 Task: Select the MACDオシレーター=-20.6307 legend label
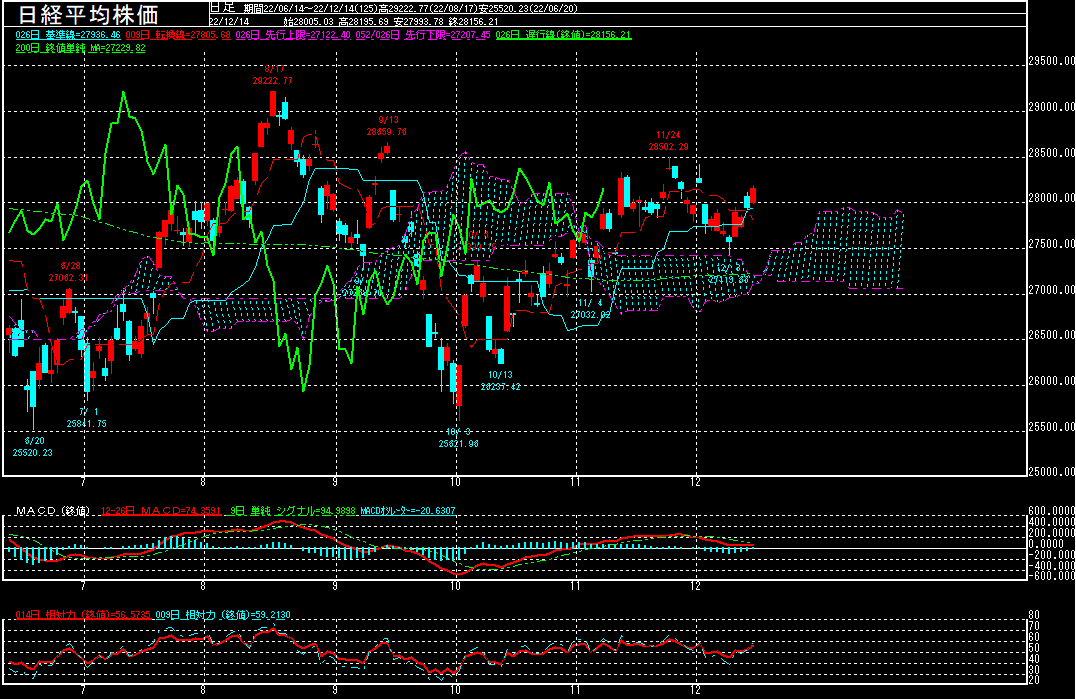pyautogui.click(x=408, y=511)
